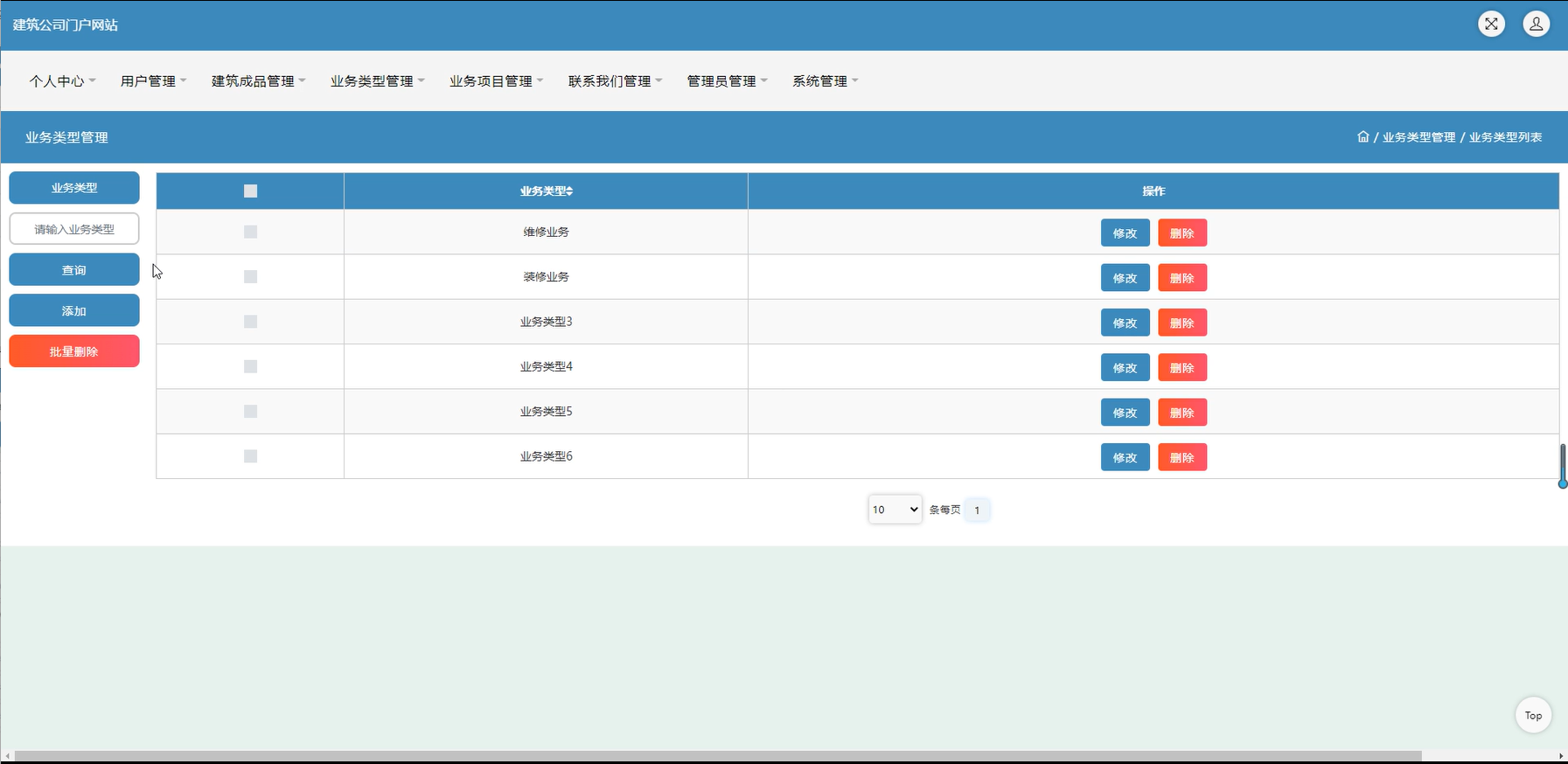Click horizontal scrollbar right arrow

click(1561, 755)
